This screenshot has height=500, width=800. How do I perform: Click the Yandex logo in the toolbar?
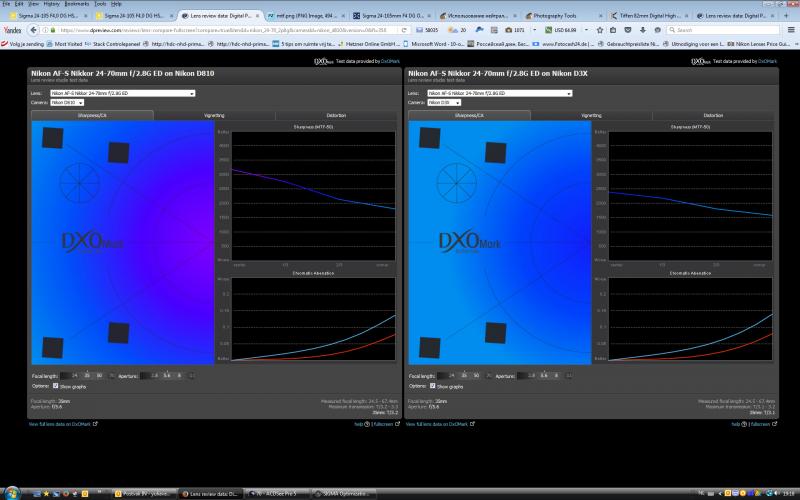12,30
